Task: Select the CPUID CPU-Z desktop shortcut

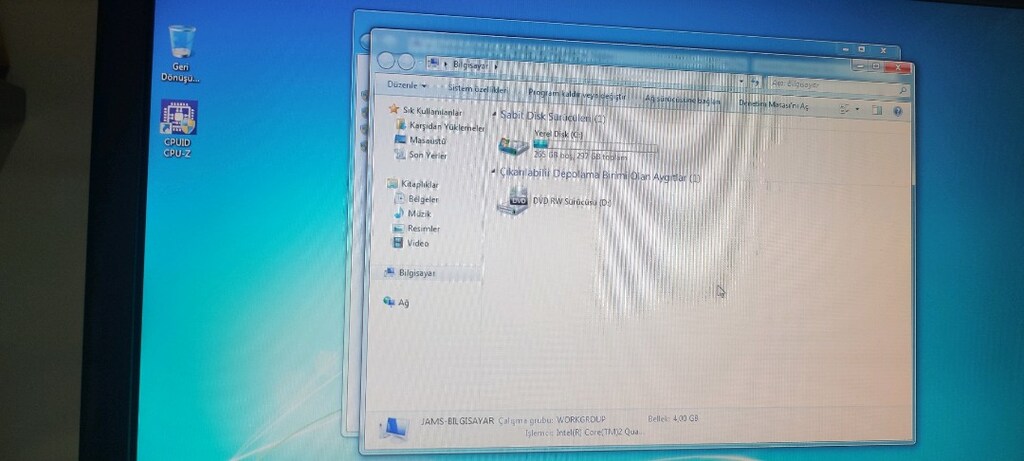Action: tap(178, 129)
